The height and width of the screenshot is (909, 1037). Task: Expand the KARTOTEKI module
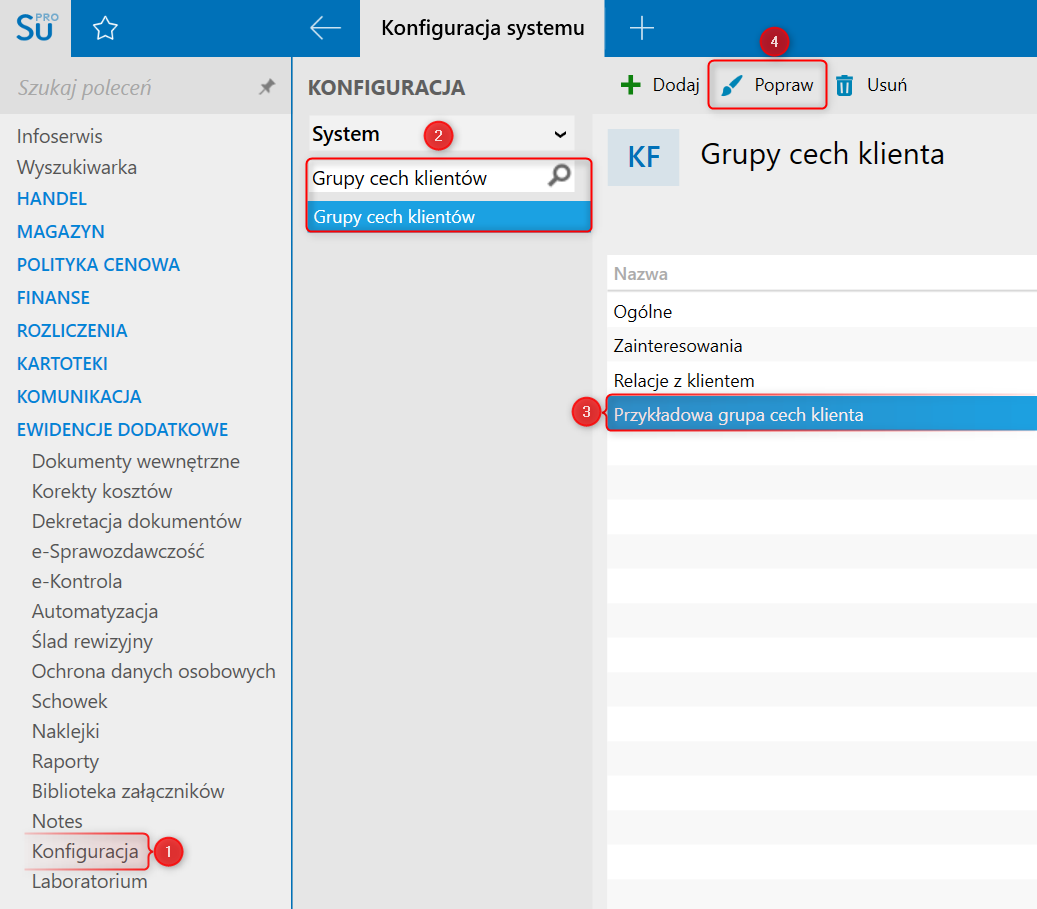click(x=62, y=364)
